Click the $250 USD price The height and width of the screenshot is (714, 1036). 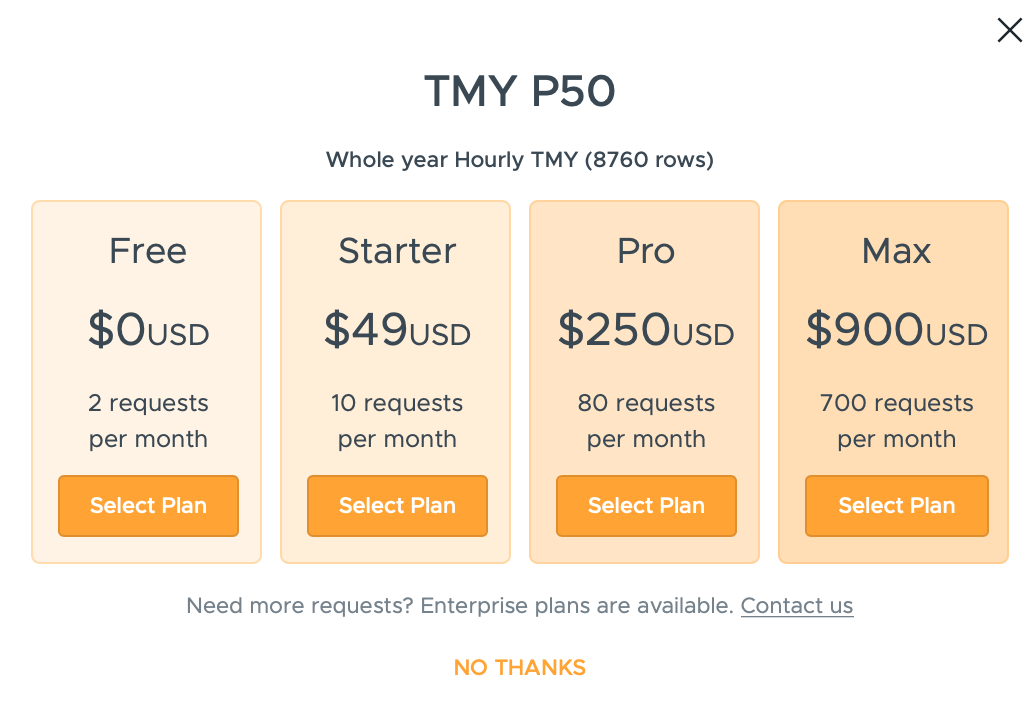click(646, 330)
